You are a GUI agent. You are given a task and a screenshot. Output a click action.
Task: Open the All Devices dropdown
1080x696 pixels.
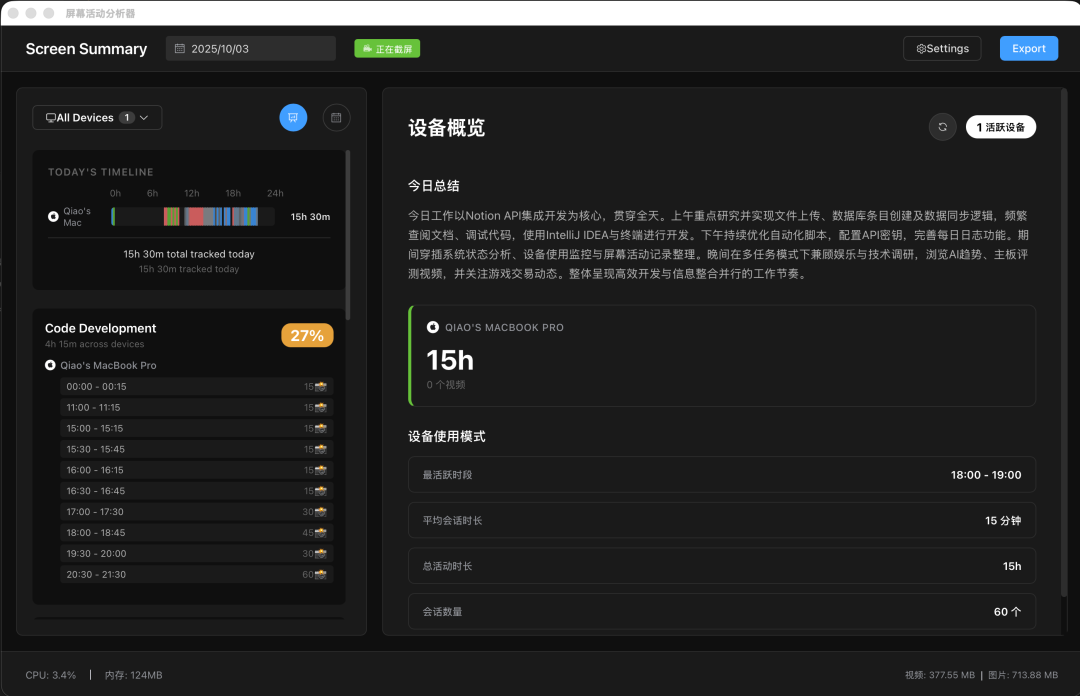97,118
